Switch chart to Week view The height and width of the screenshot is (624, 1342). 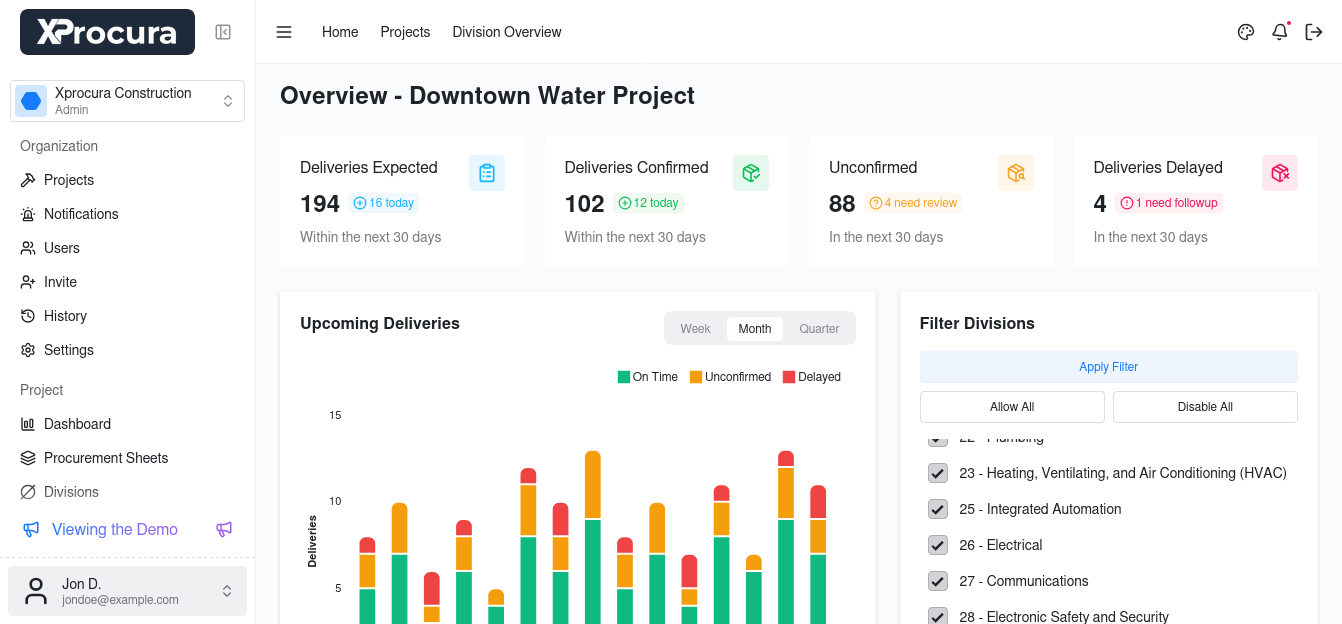(x=695, y=329)
